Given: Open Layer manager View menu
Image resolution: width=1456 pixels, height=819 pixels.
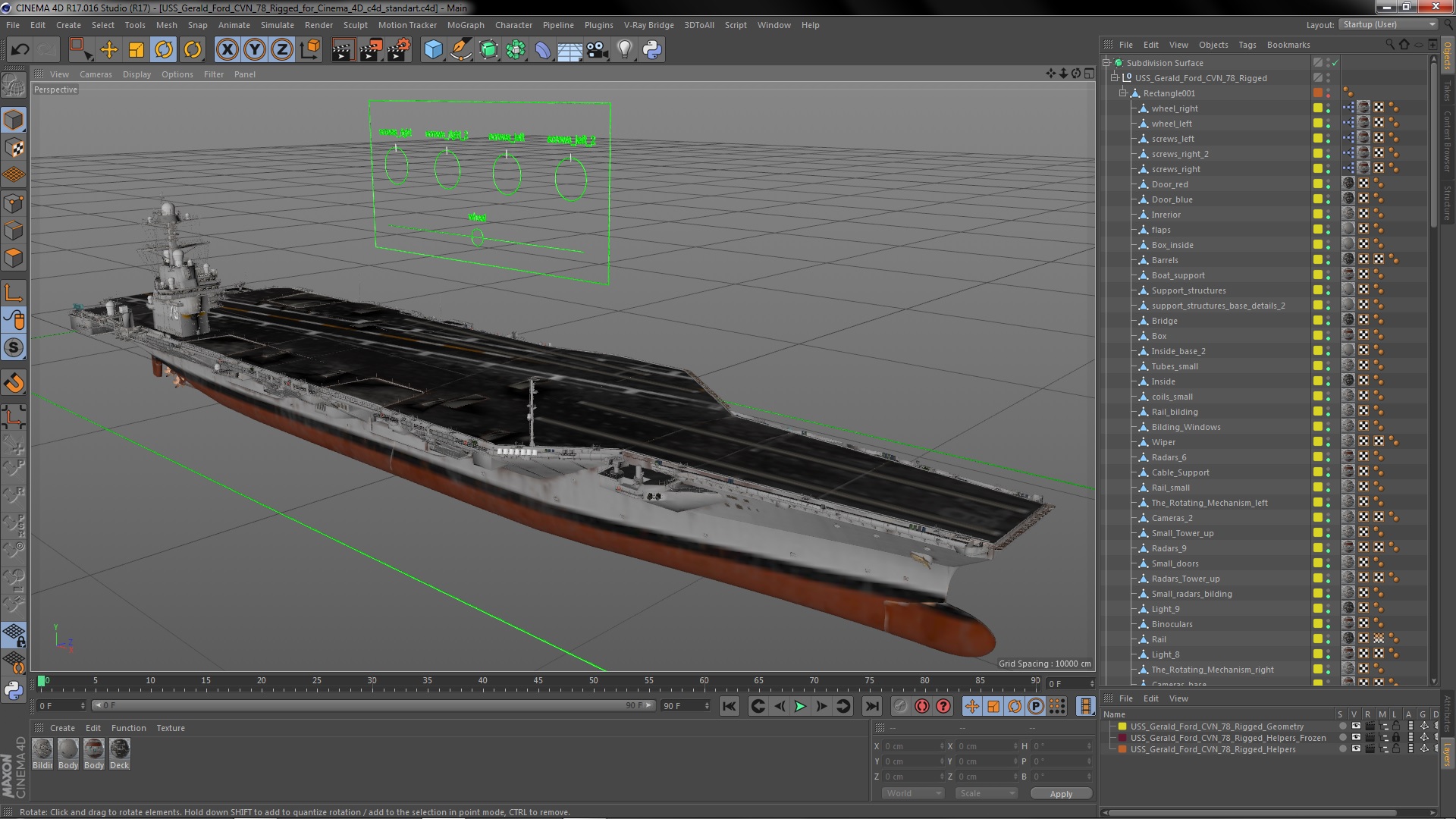Looking at the screenshot, I should tap(1178, 698).
